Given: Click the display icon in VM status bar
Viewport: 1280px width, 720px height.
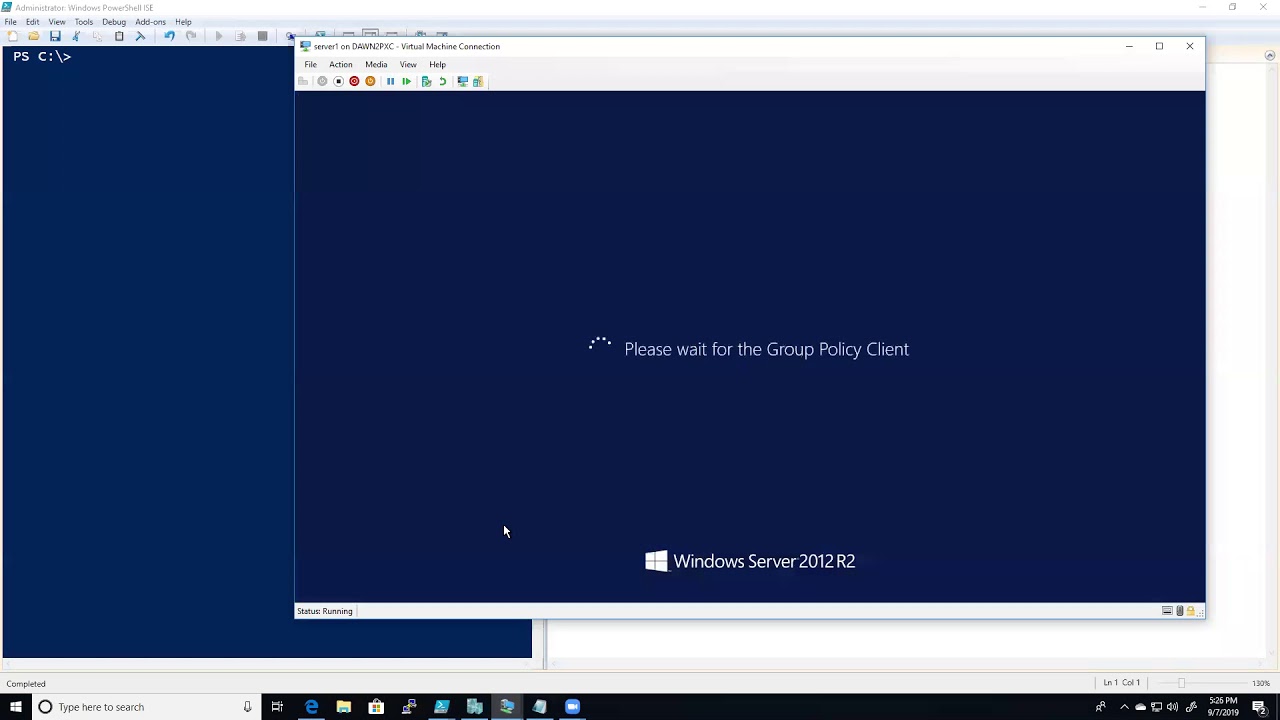Looking at the screenshot, I should (1167, 611).
